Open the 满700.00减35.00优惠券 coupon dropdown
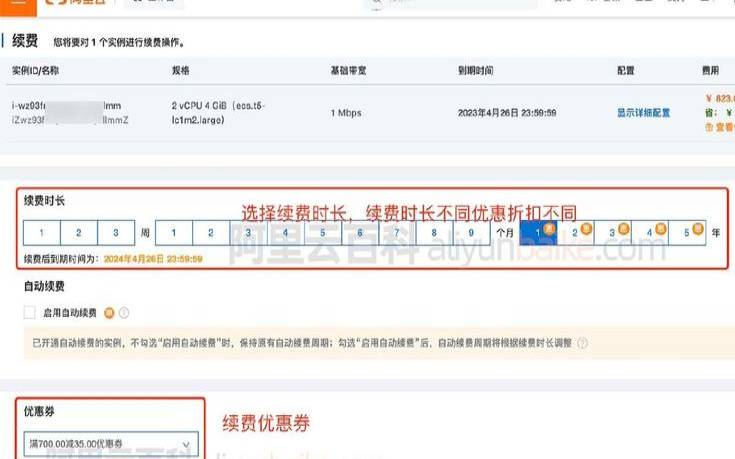The image size is (735, 459). (x=111, y=444)
